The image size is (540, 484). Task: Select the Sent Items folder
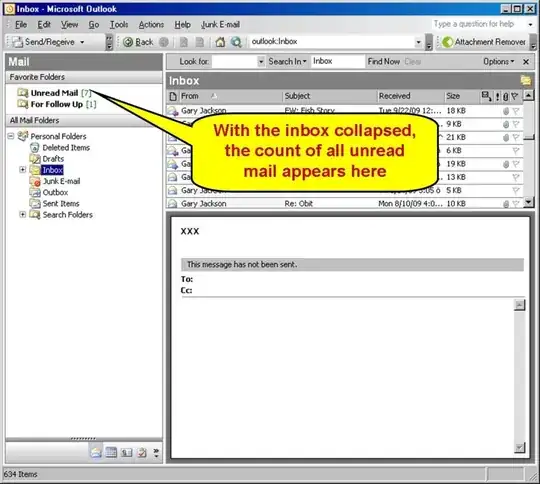54,204
